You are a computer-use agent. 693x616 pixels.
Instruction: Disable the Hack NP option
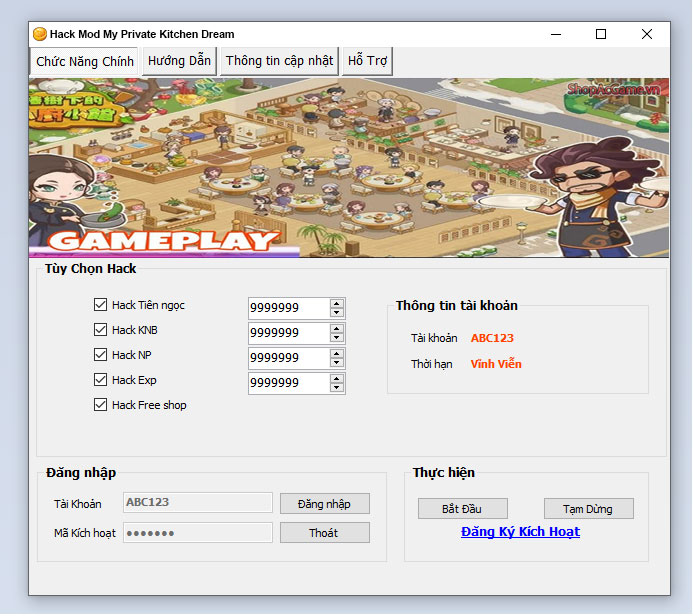coord(100,354)
